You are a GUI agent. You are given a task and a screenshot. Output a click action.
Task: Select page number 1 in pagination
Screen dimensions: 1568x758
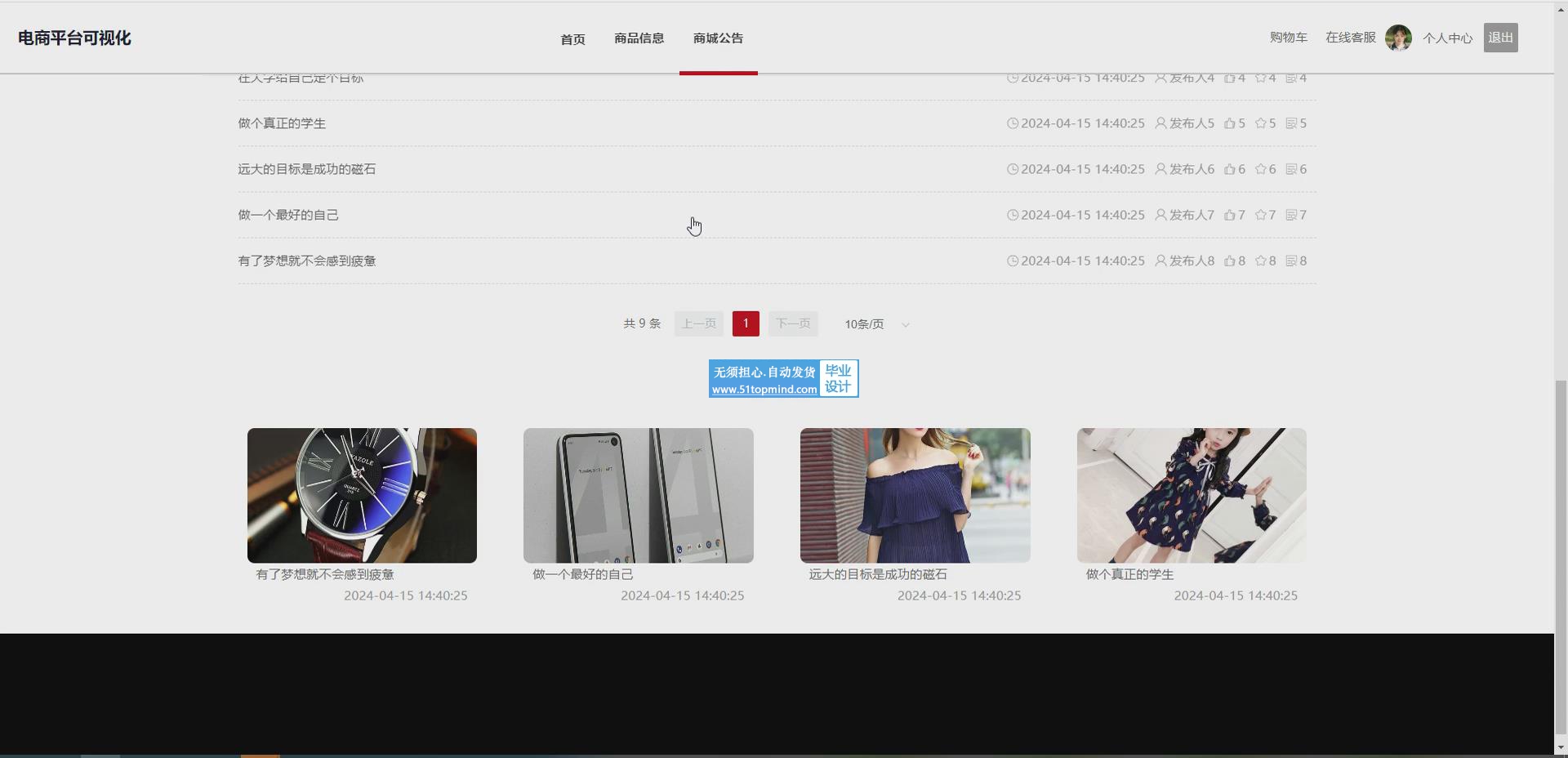(746, 323)
